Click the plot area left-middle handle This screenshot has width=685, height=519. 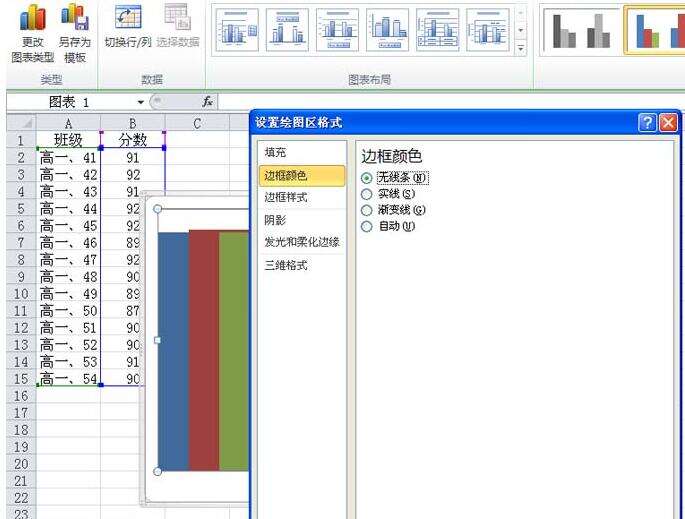tap(158, 340)
